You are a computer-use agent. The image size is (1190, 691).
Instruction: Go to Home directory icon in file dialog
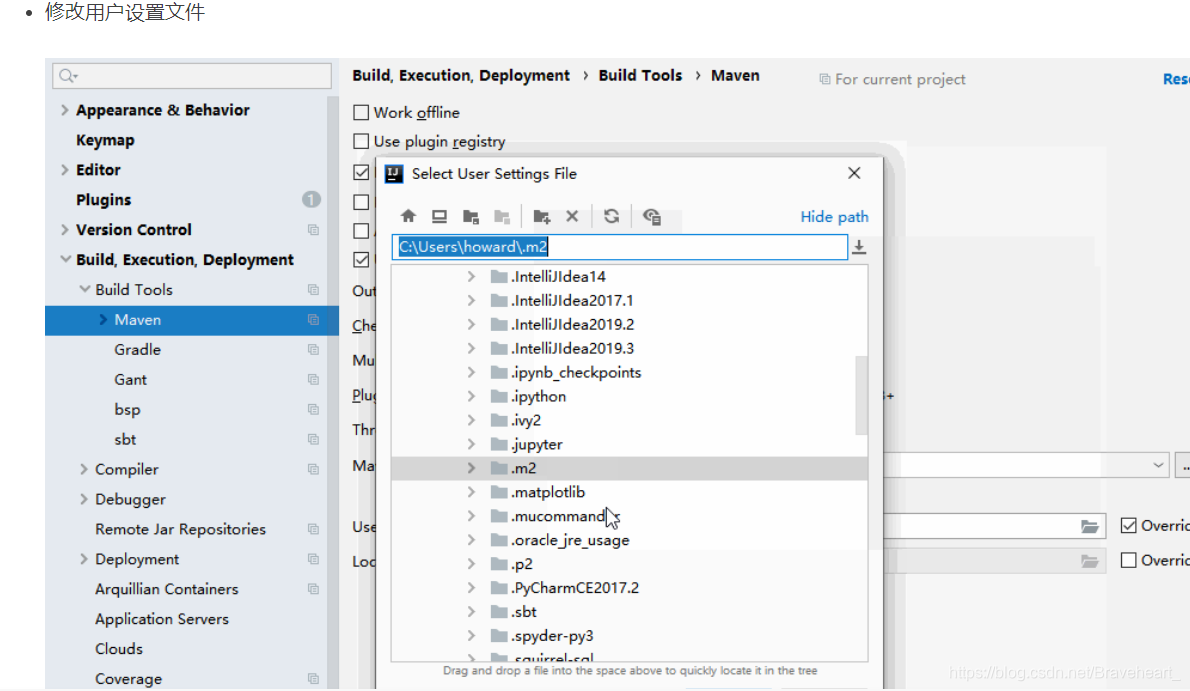408,216
